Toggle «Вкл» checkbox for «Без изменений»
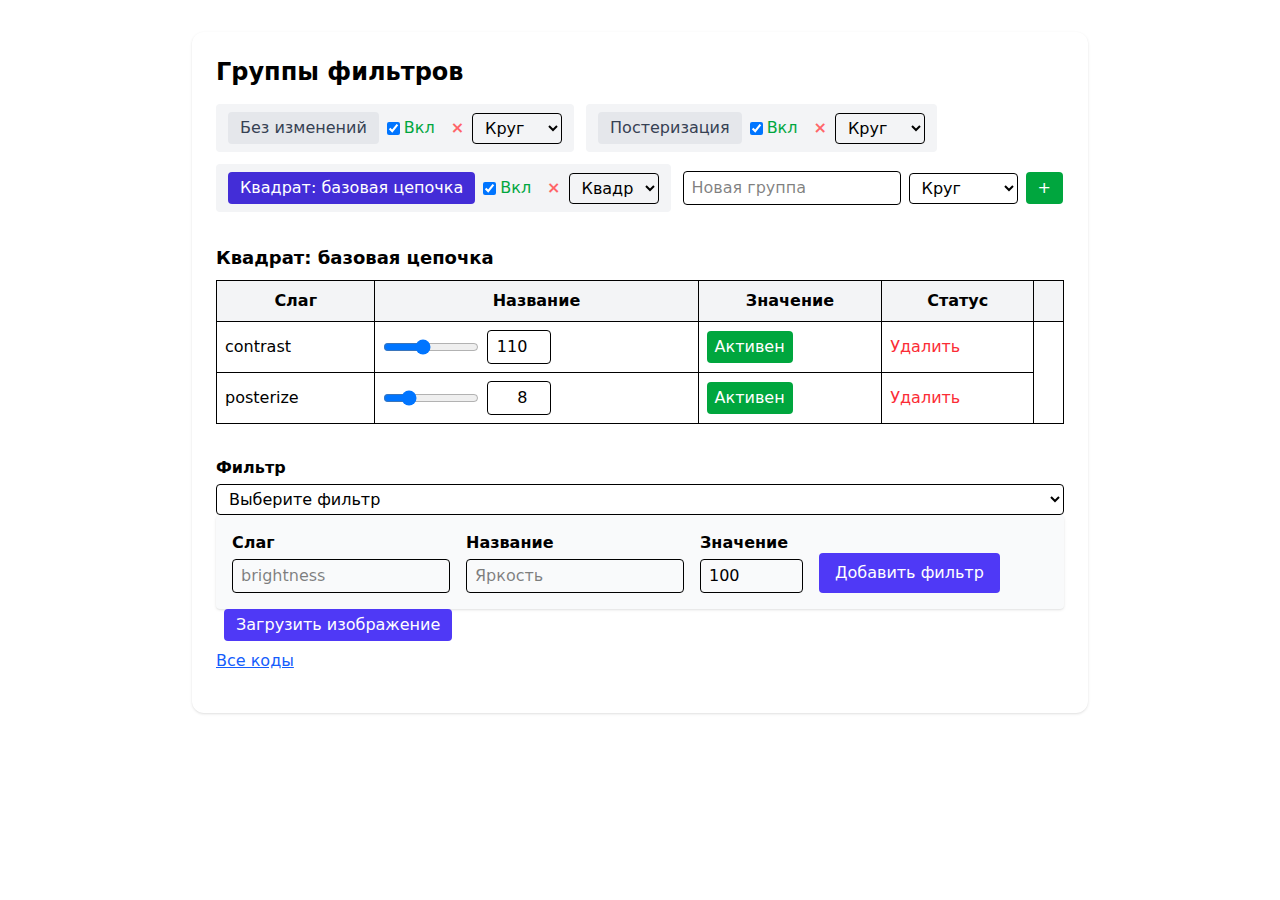1280x900 pixels. tap(394, 128)
